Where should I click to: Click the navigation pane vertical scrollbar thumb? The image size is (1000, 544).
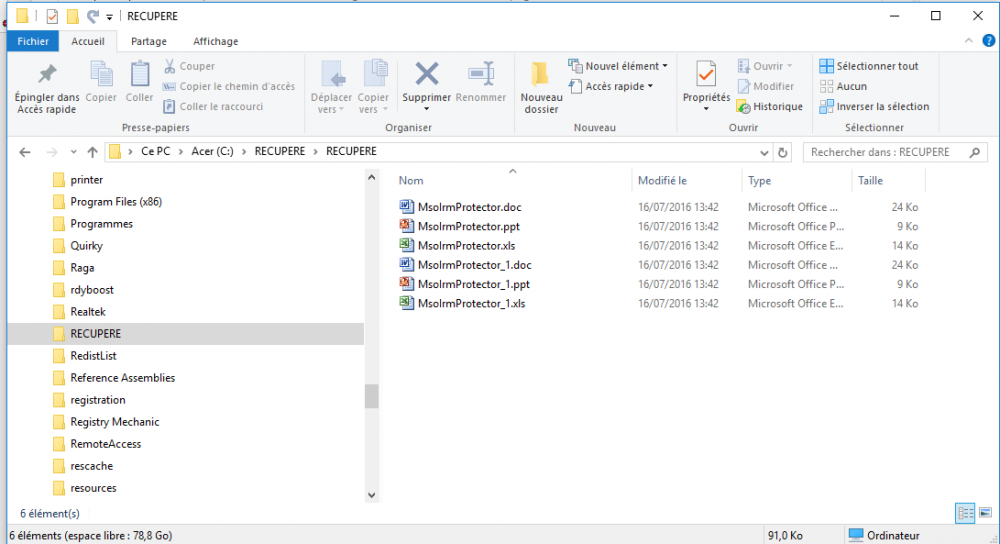click(372, 396)
